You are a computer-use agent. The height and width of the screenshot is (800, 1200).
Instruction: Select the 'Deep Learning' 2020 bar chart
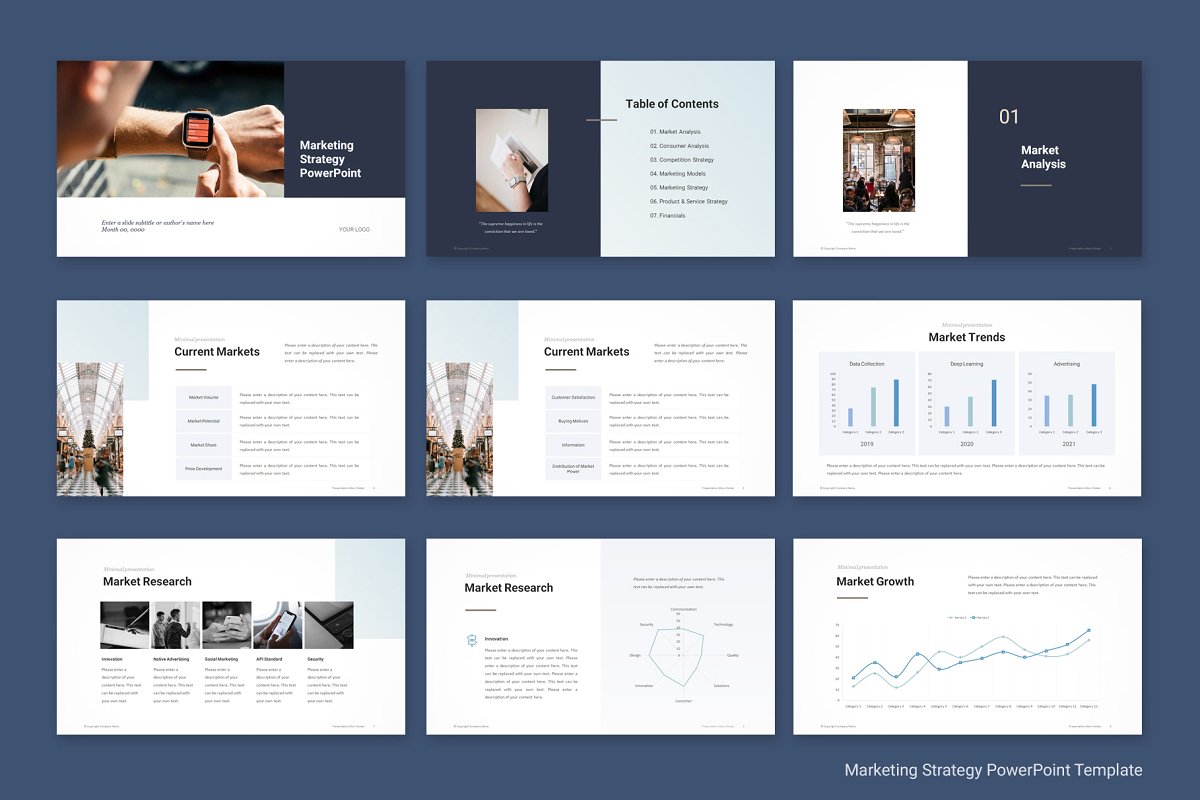pos(966,402)
